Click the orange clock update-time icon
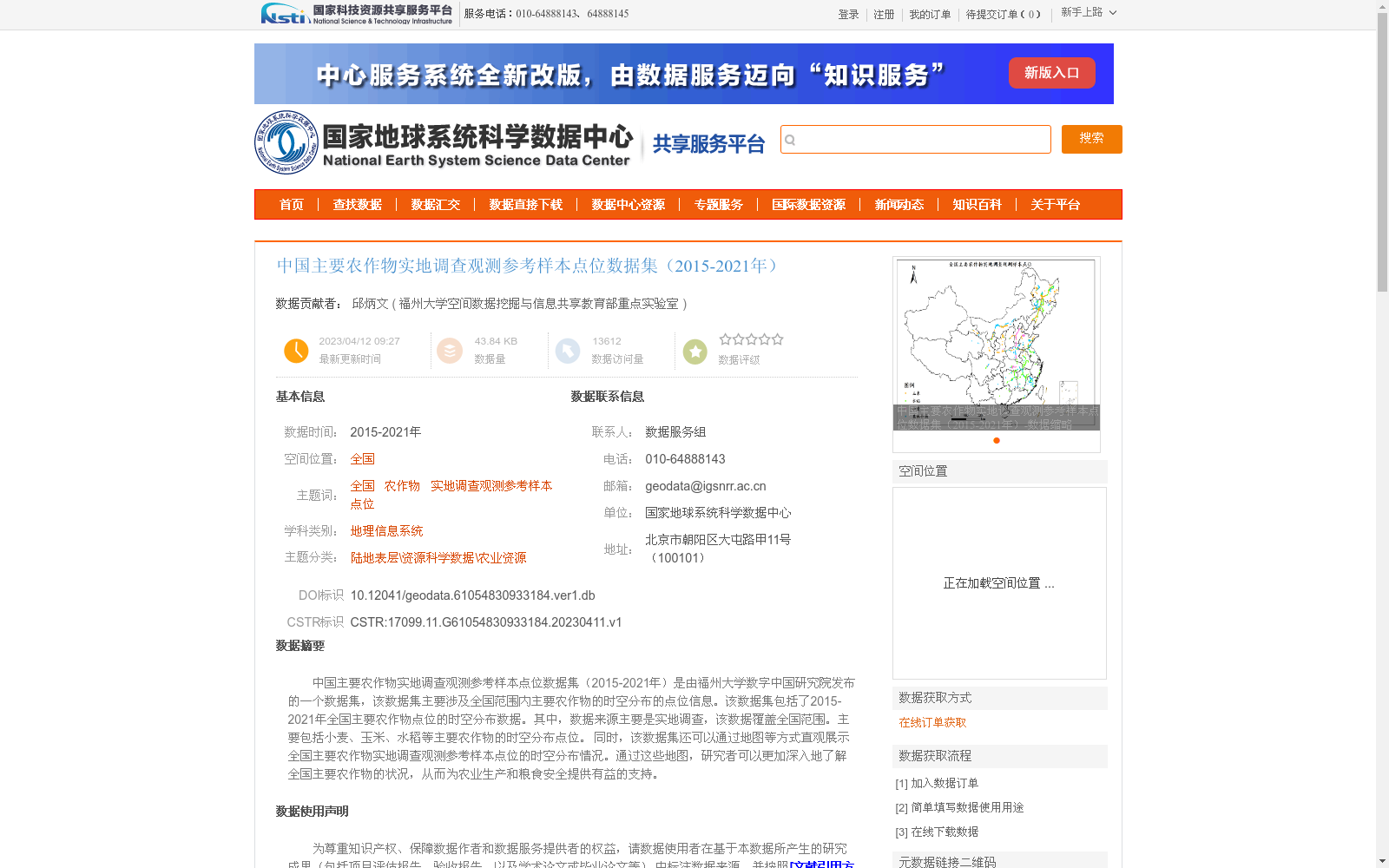Viewport: 1389px width, 868px height. 296,351
